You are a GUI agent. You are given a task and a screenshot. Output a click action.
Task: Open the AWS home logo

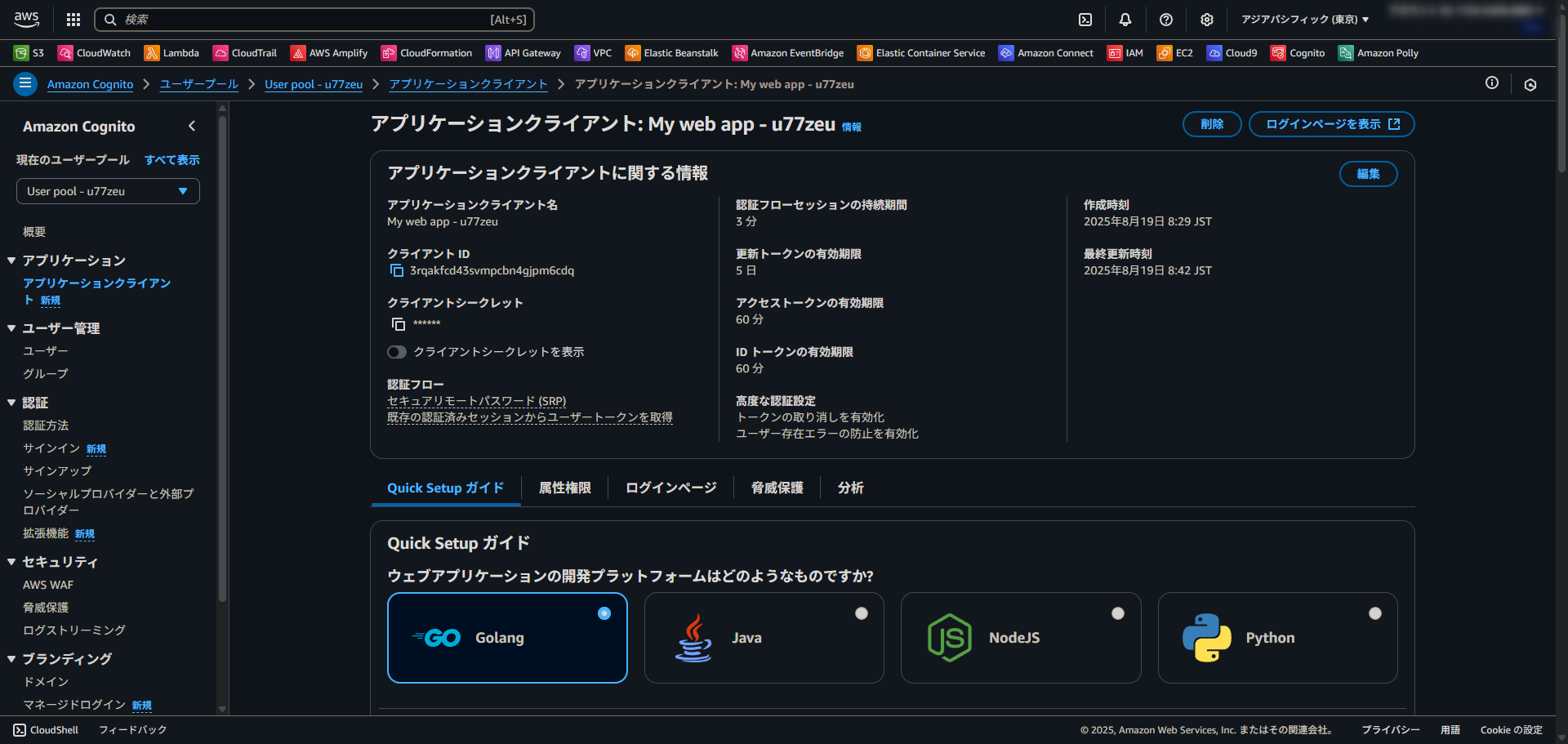tap(26, 19)
